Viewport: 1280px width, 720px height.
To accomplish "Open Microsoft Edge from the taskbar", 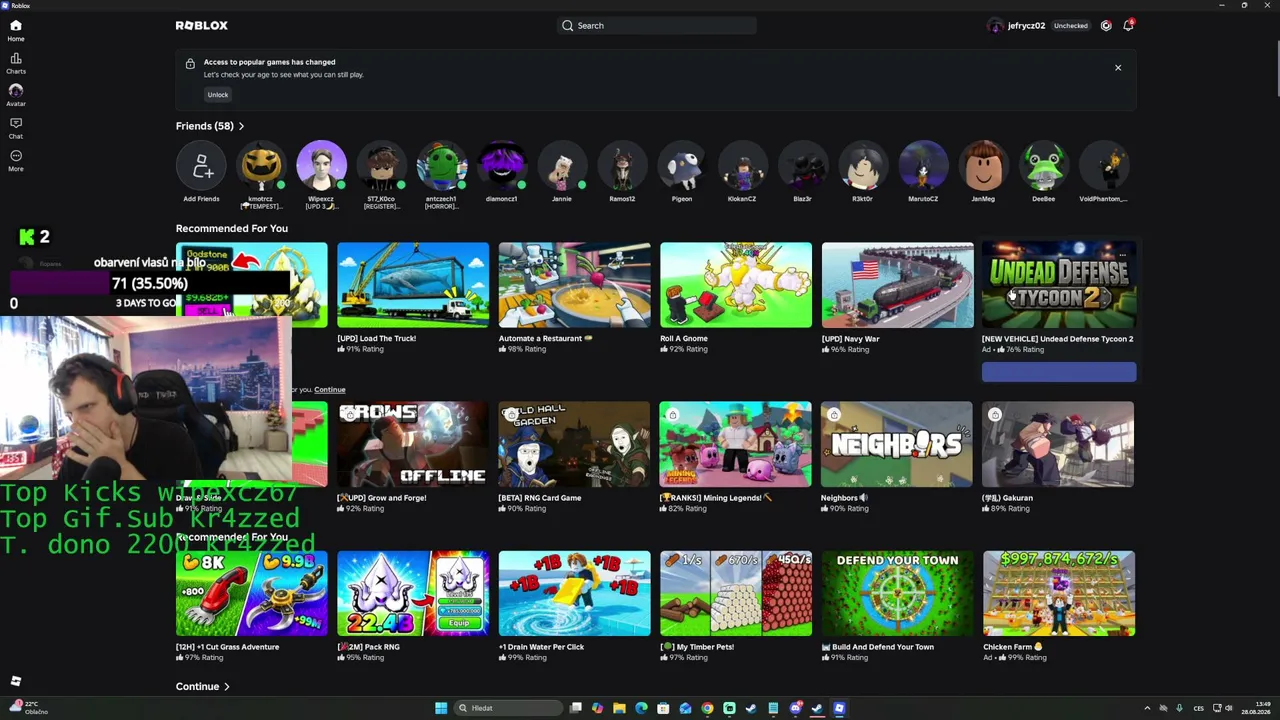I will (x=641, y=708).
